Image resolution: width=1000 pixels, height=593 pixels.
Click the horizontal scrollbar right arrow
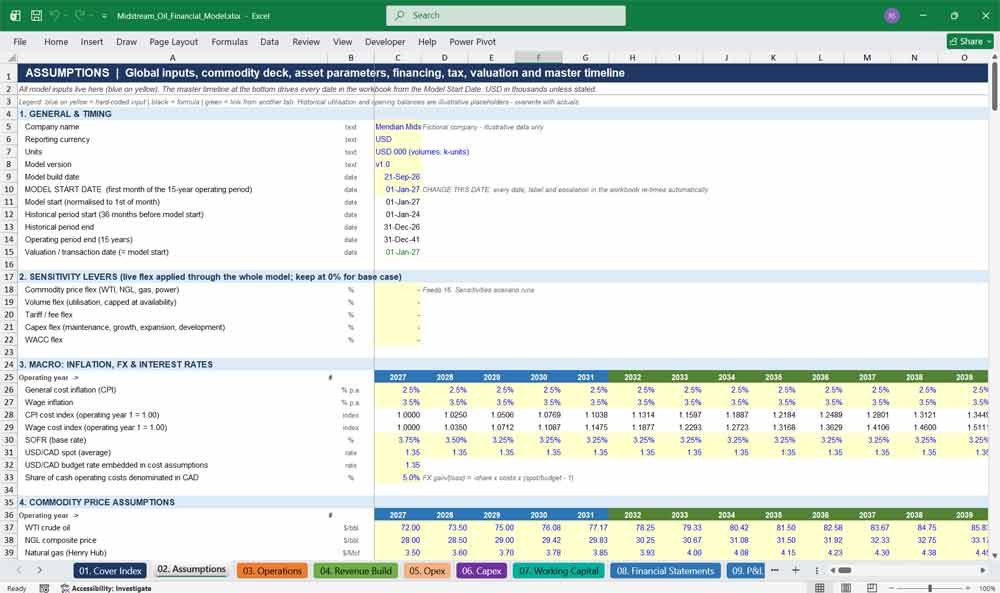pos(983,570)
